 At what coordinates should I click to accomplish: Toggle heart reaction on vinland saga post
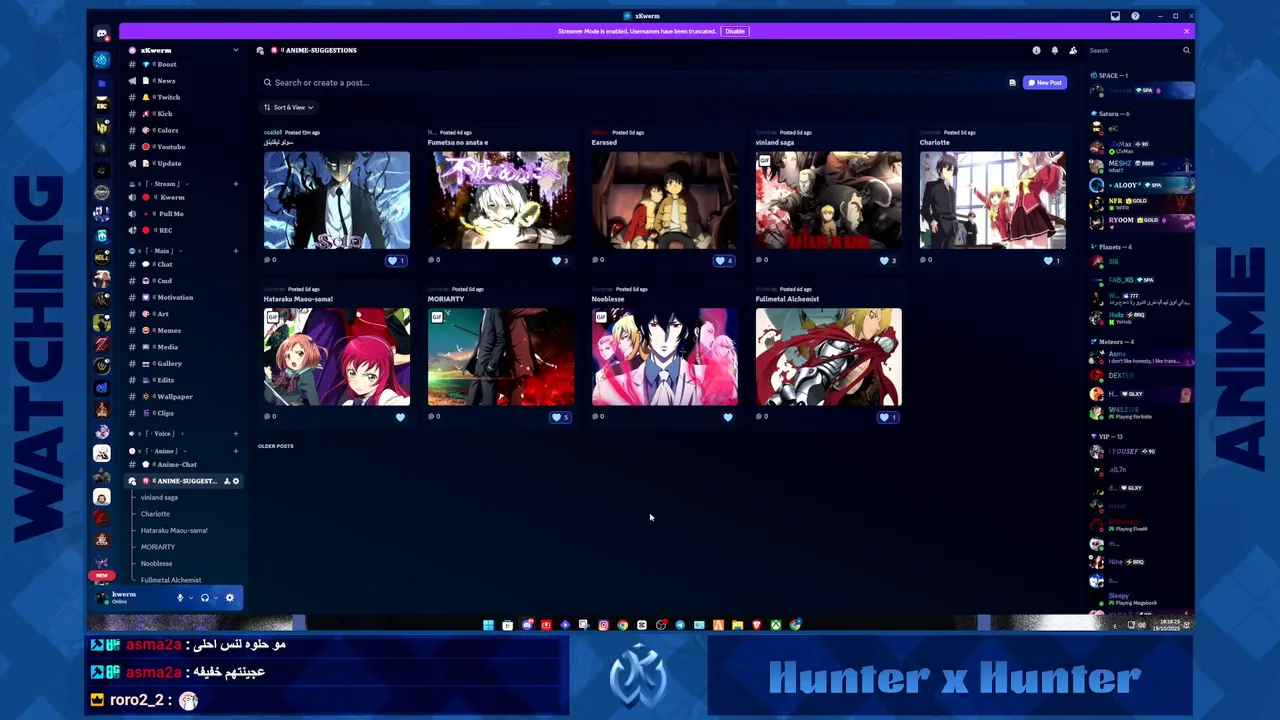888,260
